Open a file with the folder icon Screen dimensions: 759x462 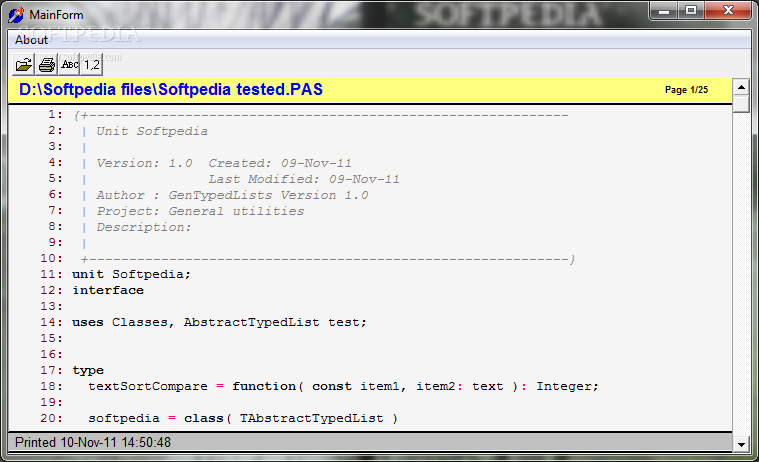click(x=23, y=64)
